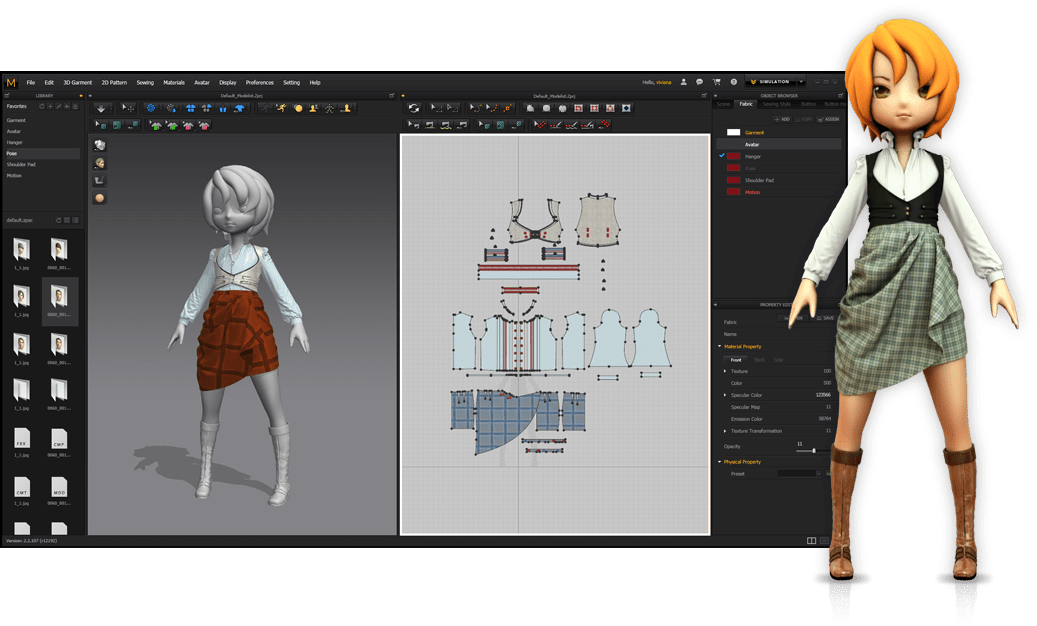Select a 1_1.jpg thumbnail in the Library

coord(21,250)
